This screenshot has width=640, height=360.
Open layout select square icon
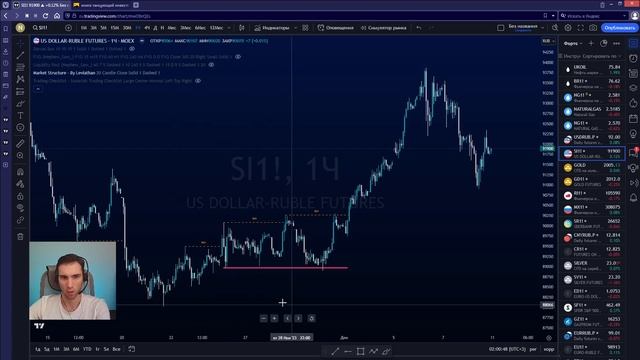[x=500, y=28]
